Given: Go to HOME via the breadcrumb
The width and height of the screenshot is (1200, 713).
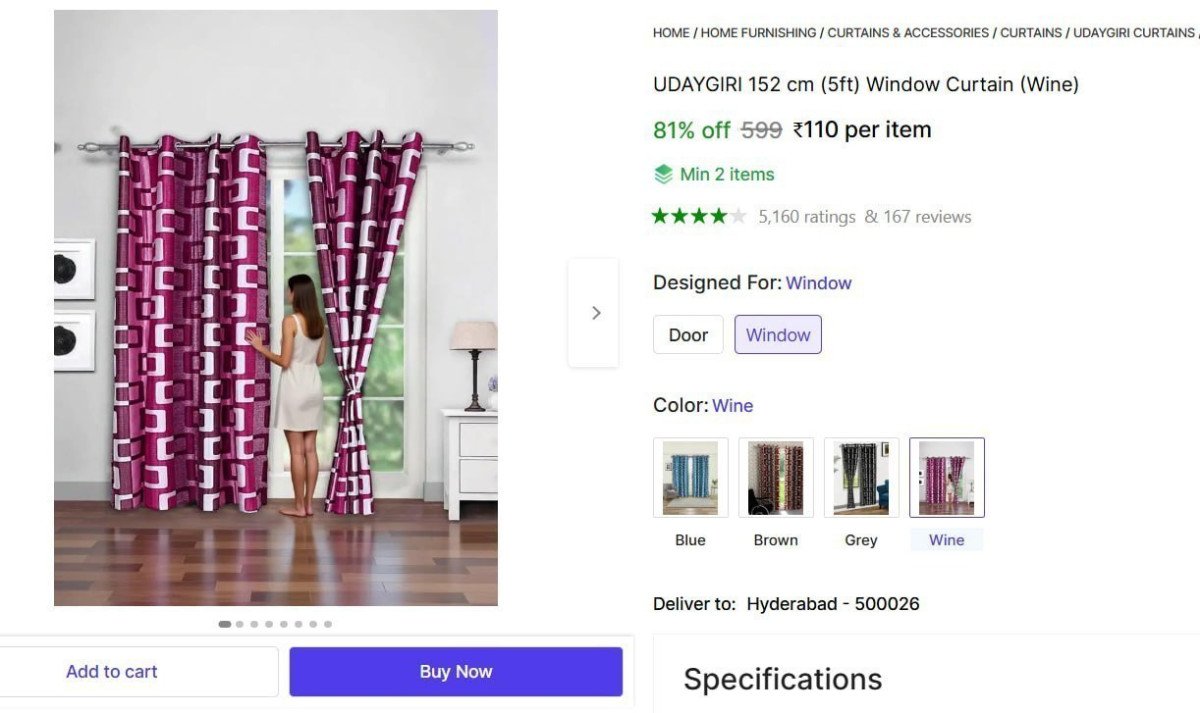Looking at the screenshot, I should (x=668, y=32).
